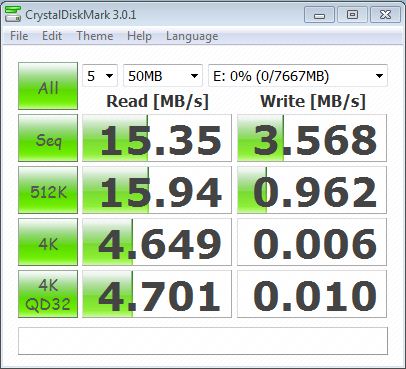The image size is (406, 369).
Task: Open the Help menu
Action: (x=139, y=36)
